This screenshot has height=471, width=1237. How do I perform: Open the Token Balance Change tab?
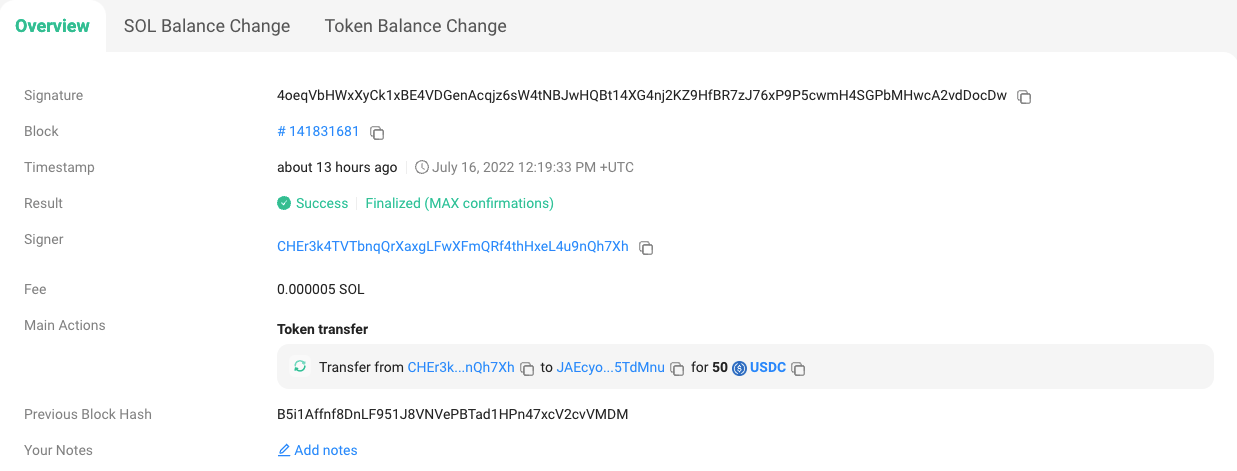(415, 26)
